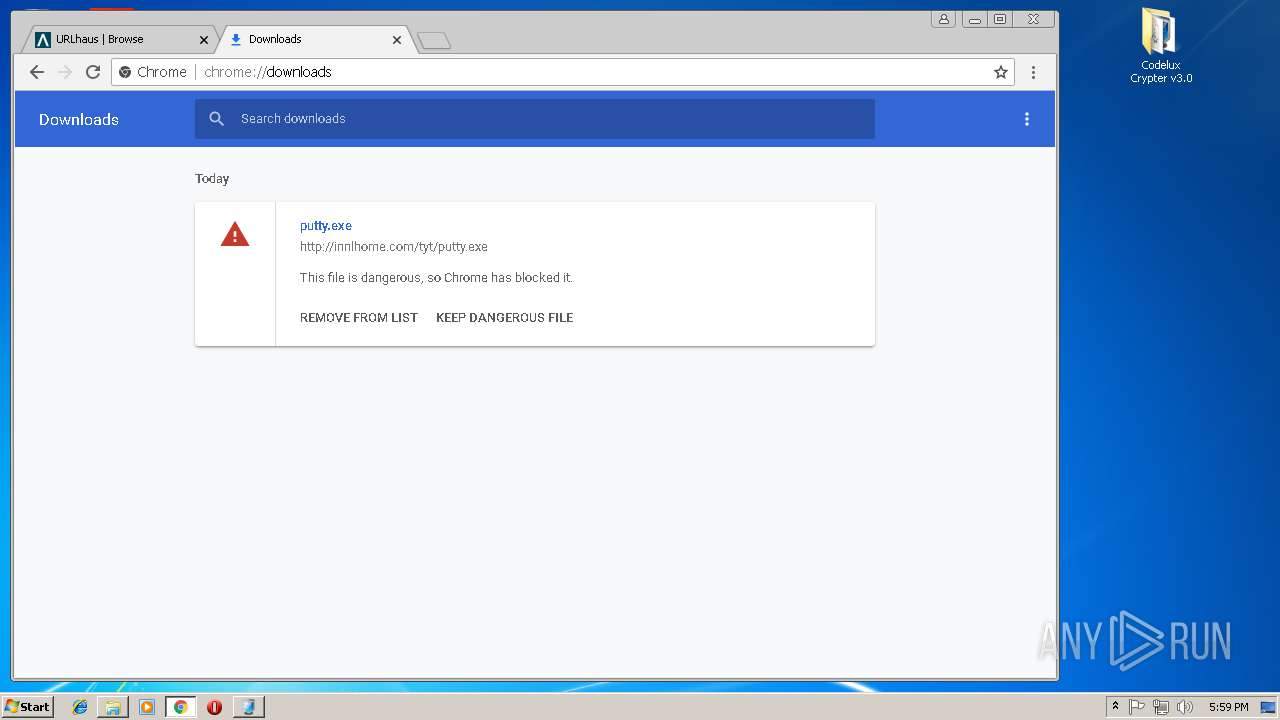Viewport: 1280px width, 720px height.
Task: Click the innlhome.com putty.exe URL
Action: click(394, 247)
